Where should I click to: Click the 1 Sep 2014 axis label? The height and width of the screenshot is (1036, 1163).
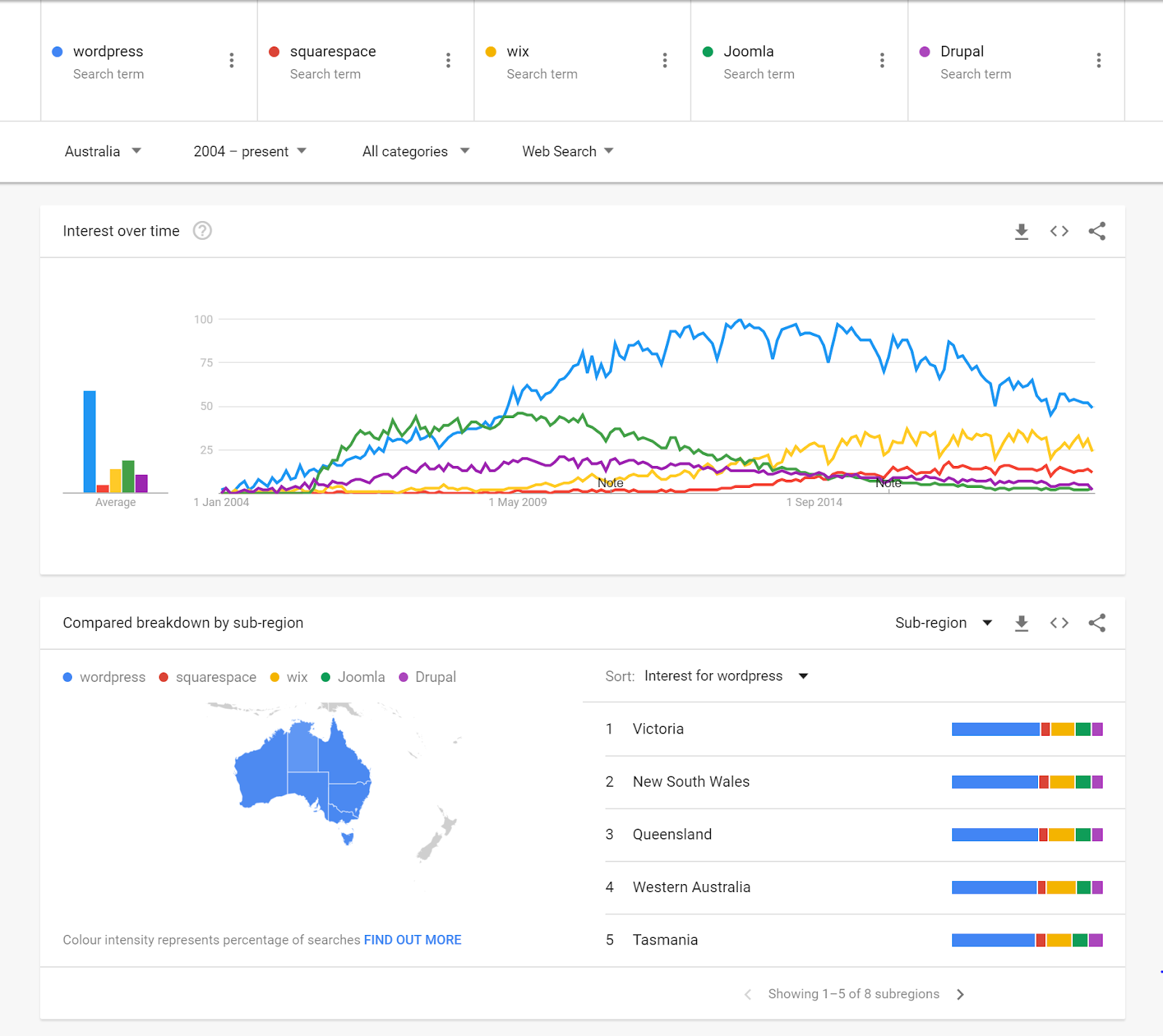[814, 502]
